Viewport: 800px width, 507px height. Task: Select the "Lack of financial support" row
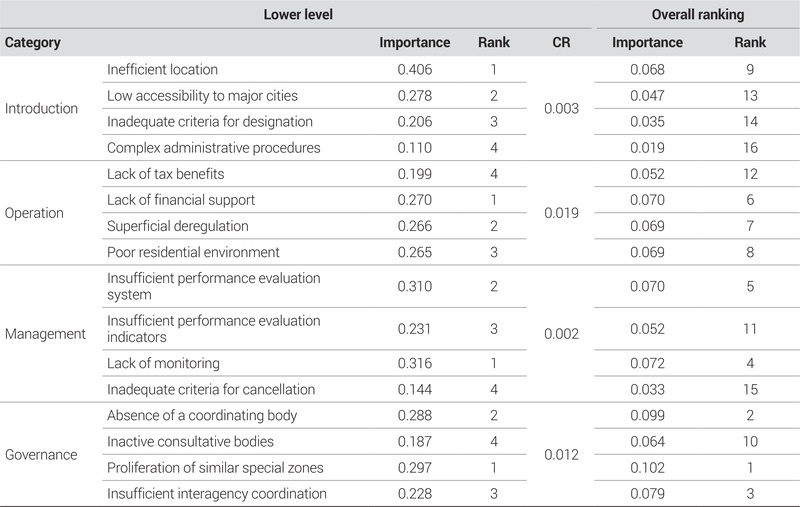(180, 200)
